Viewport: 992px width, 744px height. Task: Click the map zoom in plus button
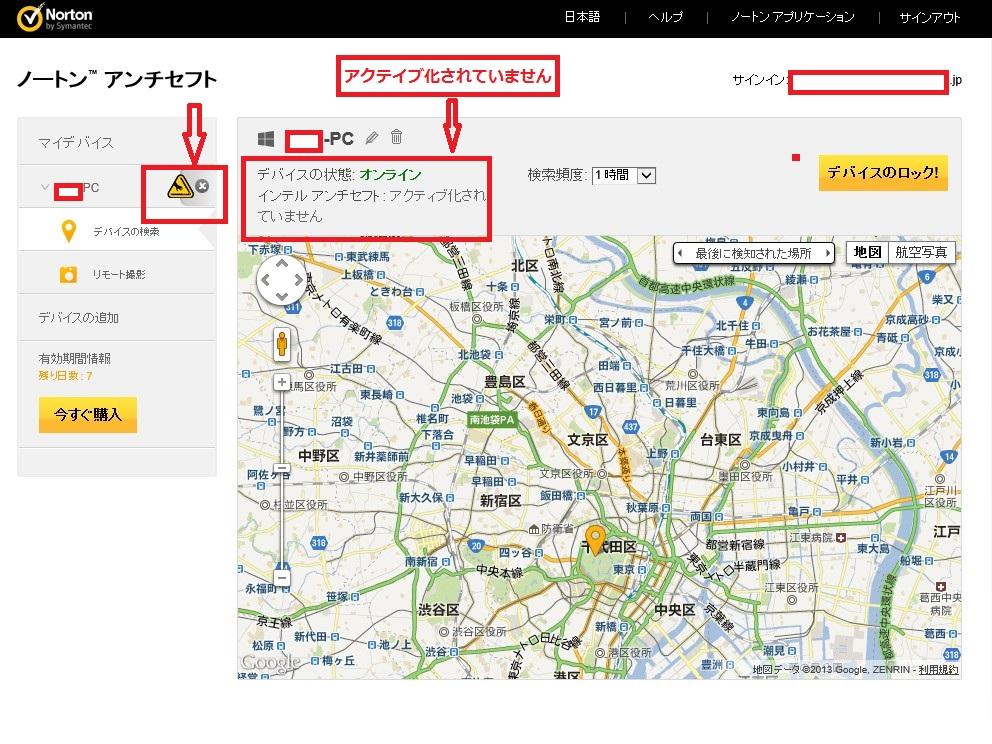(x=282, y=382)
